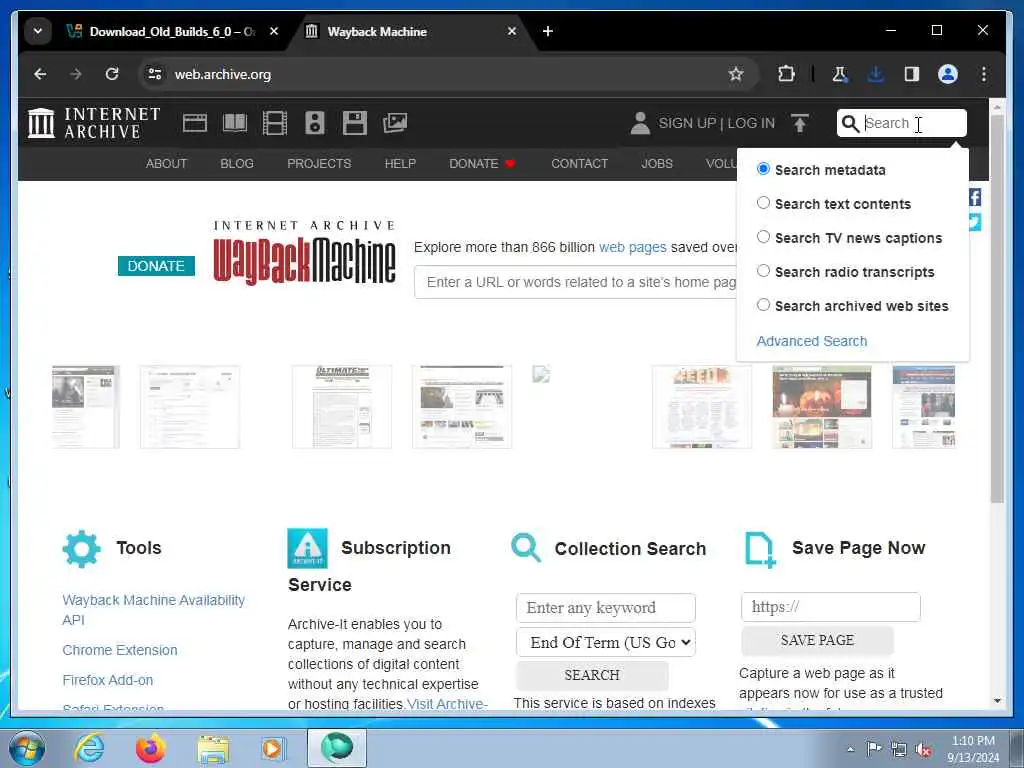This screenshot has width=1024, height=768.
Task: Open the browser Extensions puzzle icon
Action: click(x=786, y=74)
